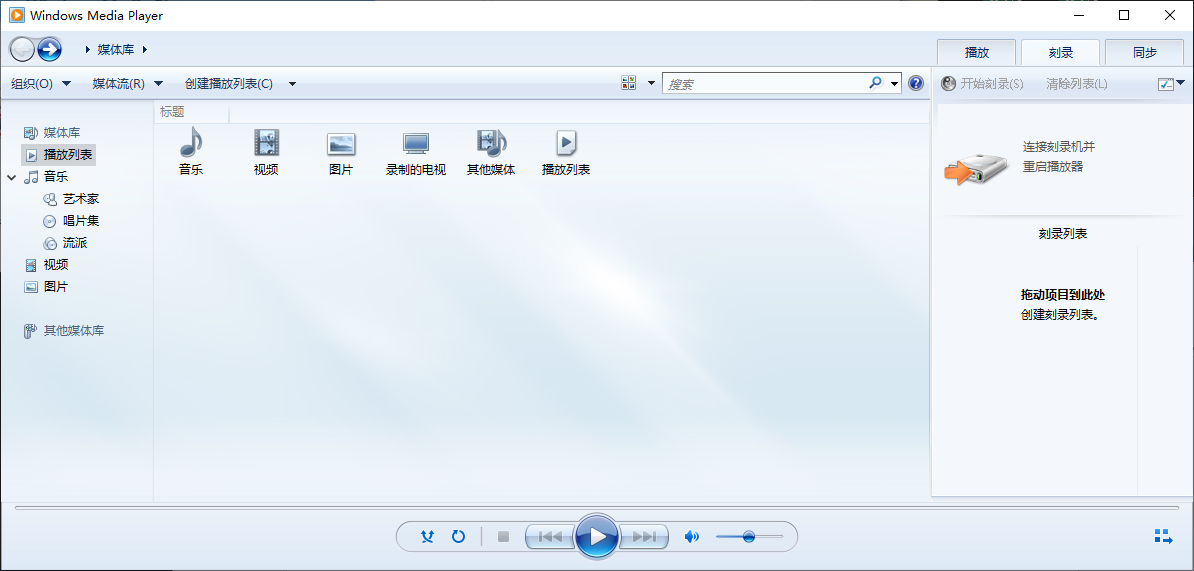Open the 组织(O) dropdown
The width and height of the screenshot is (1194, 571).
coord(41,84)
